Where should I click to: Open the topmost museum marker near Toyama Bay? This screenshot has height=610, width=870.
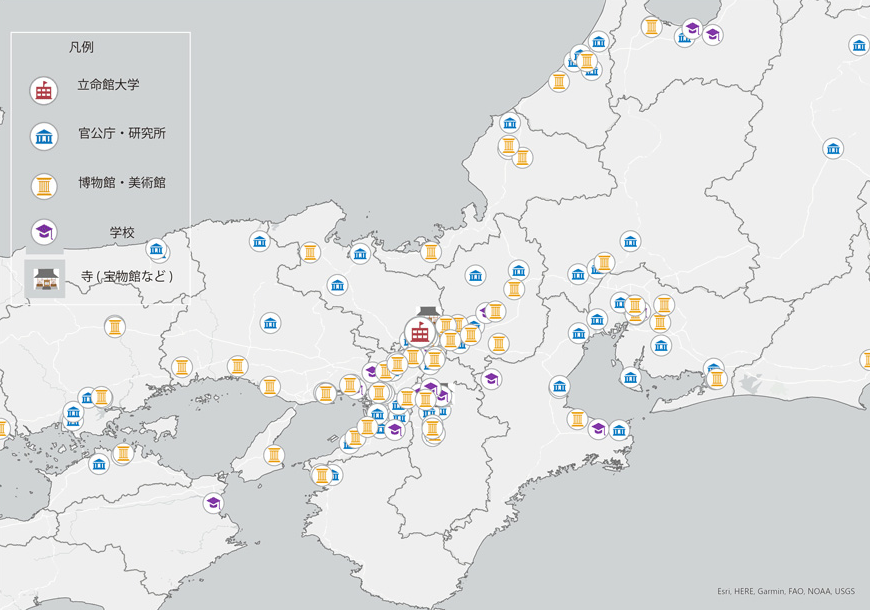[651, 27]
